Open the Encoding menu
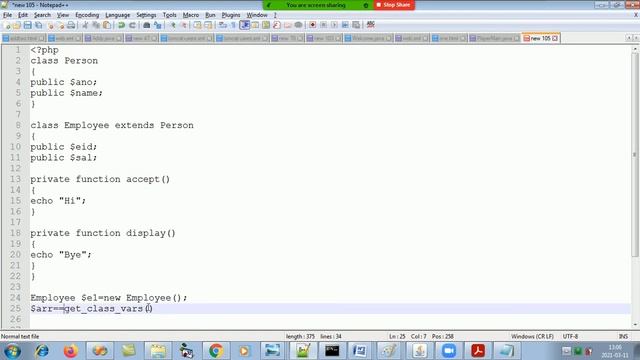 [x=87, y=15]
